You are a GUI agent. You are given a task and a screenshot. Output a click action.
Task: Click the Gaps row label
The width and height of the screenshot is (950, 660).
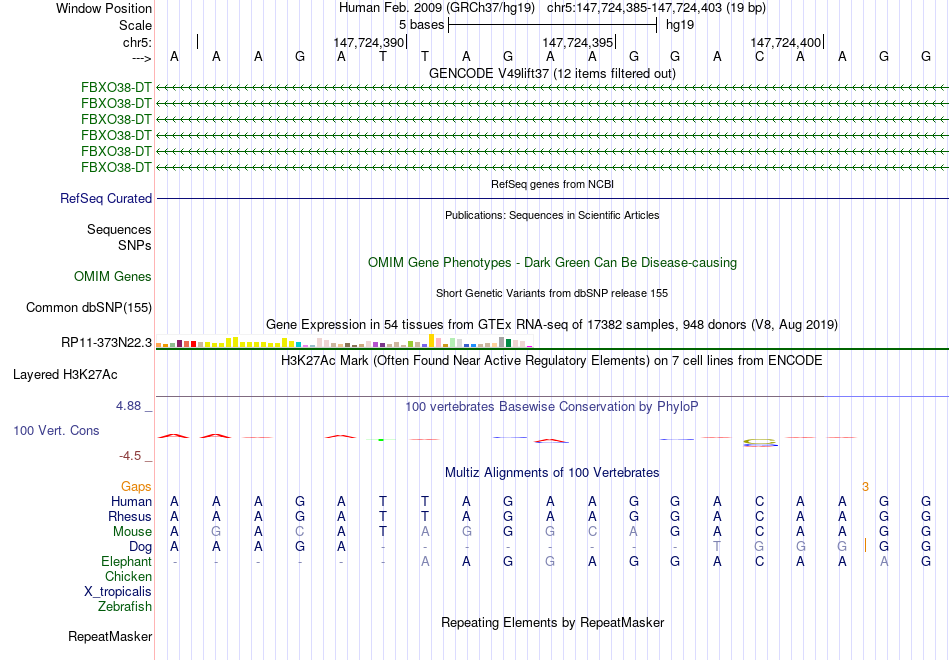tap(136, 487)
